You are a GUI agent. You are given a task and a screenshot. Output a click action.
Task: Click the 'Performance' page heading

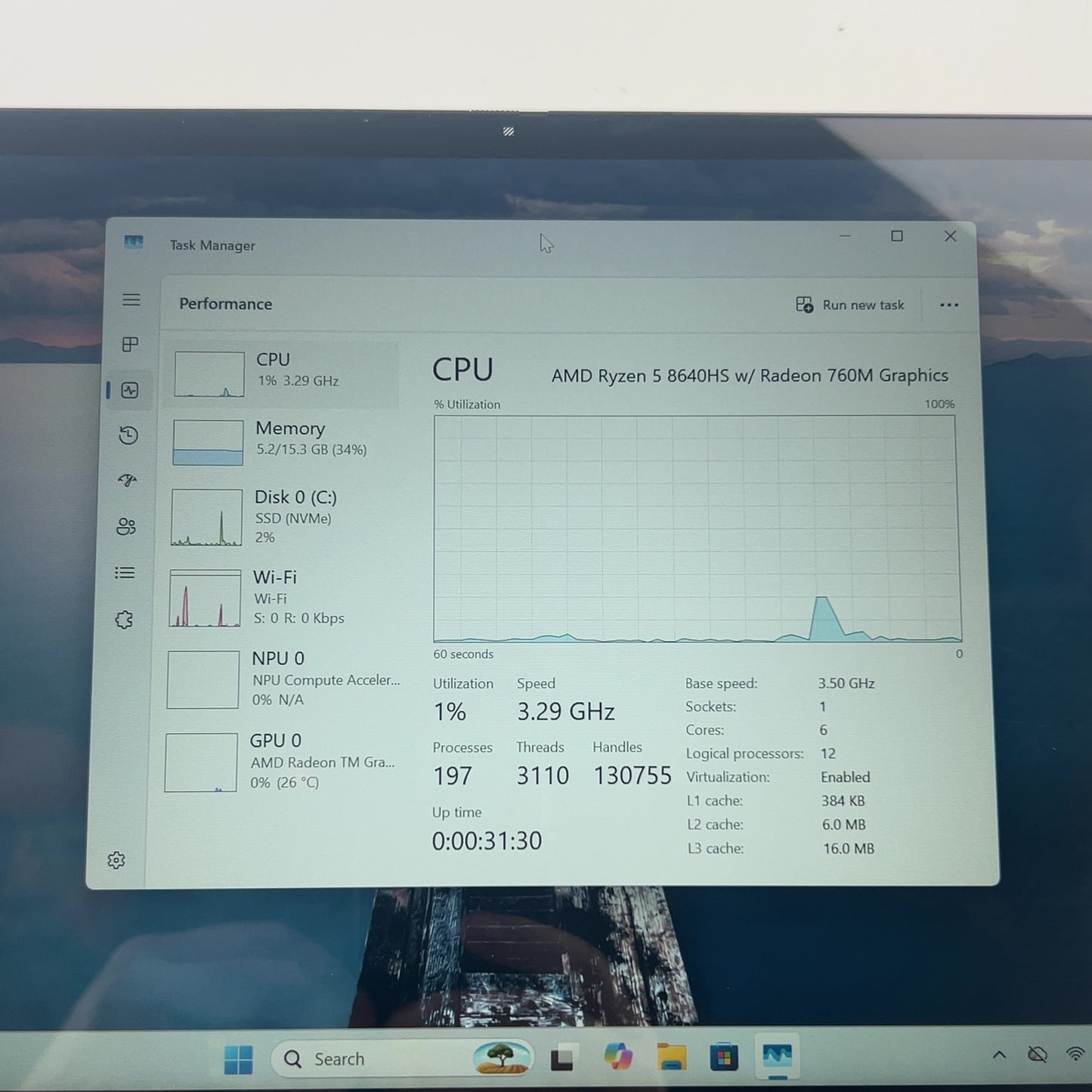(x=225, y=304)
